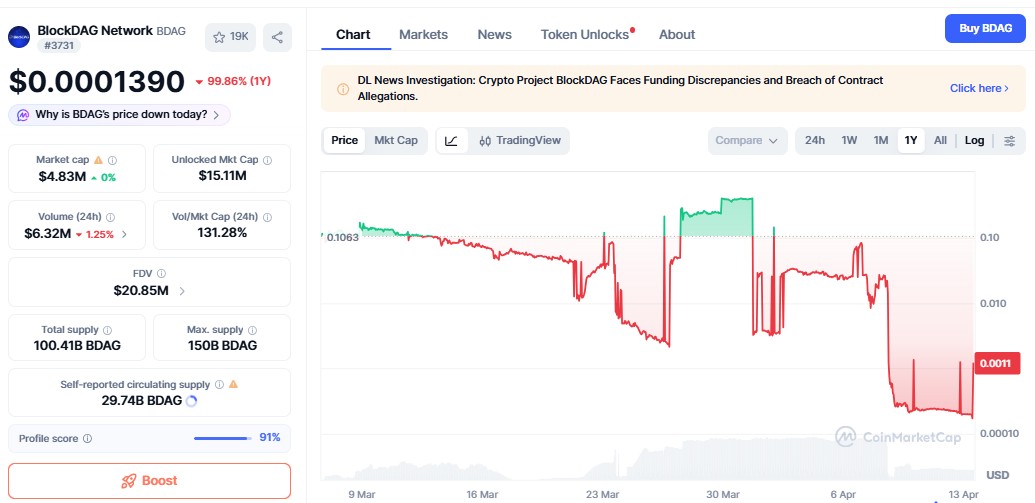Follow the 'Click here' news link
Image resolution: width=1035 pixels, height=503 pixels.
(979, 88)
